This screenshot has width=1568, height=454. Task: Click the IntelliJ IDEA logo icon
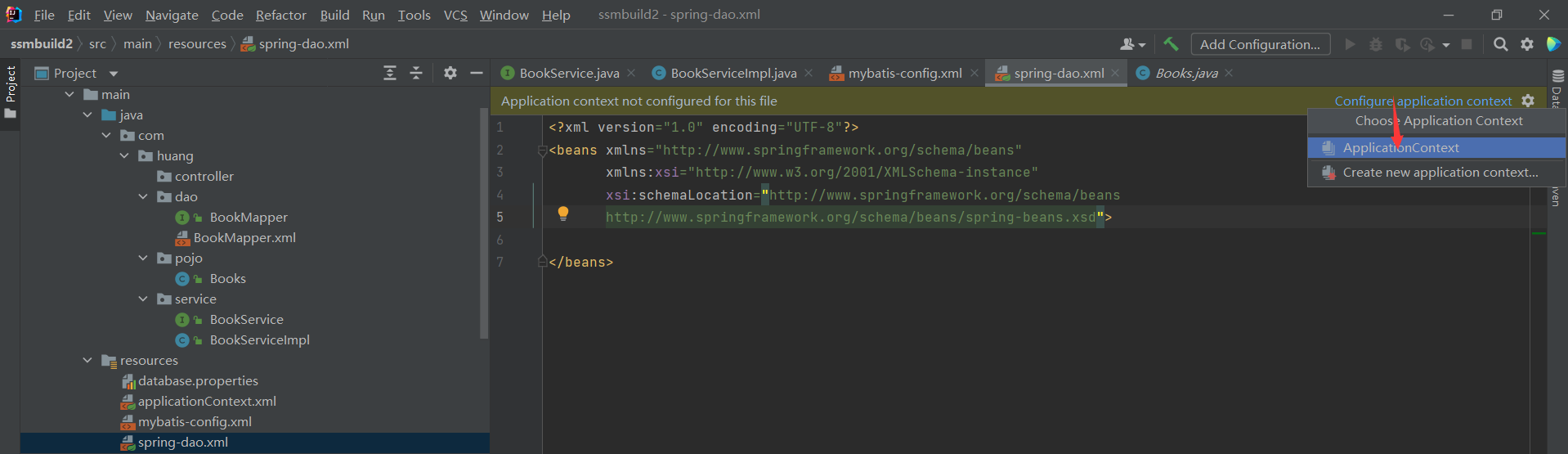[14, 15]
